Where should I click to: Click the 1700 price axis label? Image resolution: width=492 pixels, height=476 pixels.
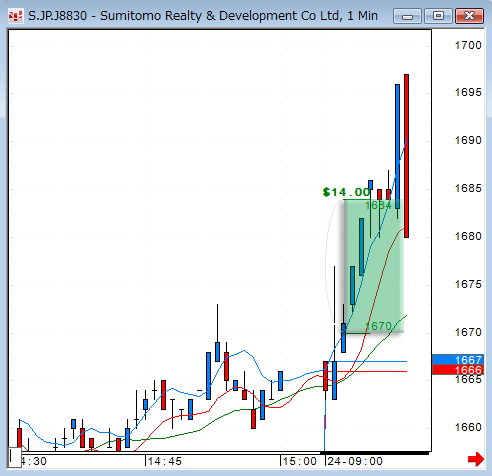[468, 45]
